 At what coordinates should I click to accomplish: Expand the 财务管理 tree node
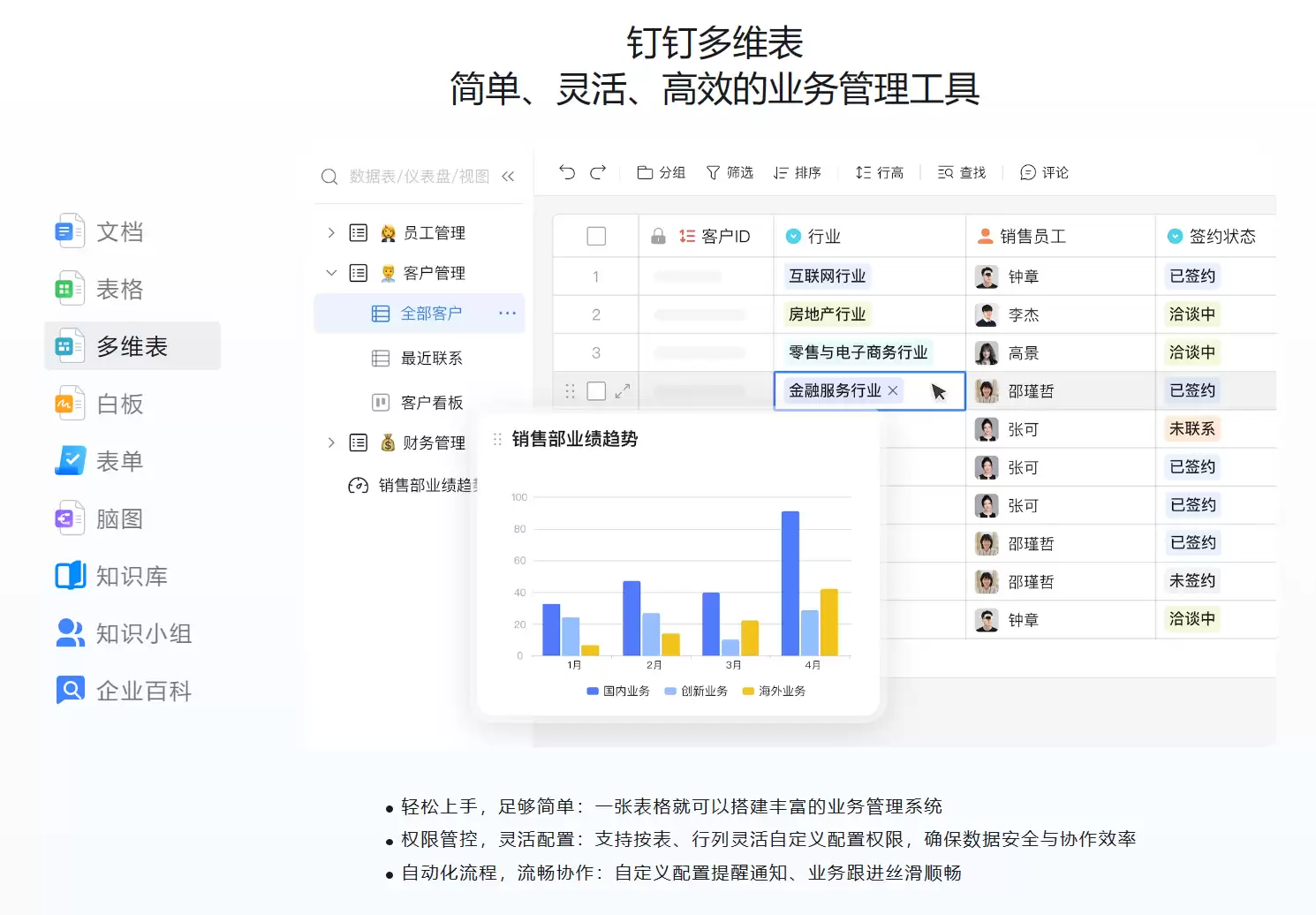coord(331,442)
